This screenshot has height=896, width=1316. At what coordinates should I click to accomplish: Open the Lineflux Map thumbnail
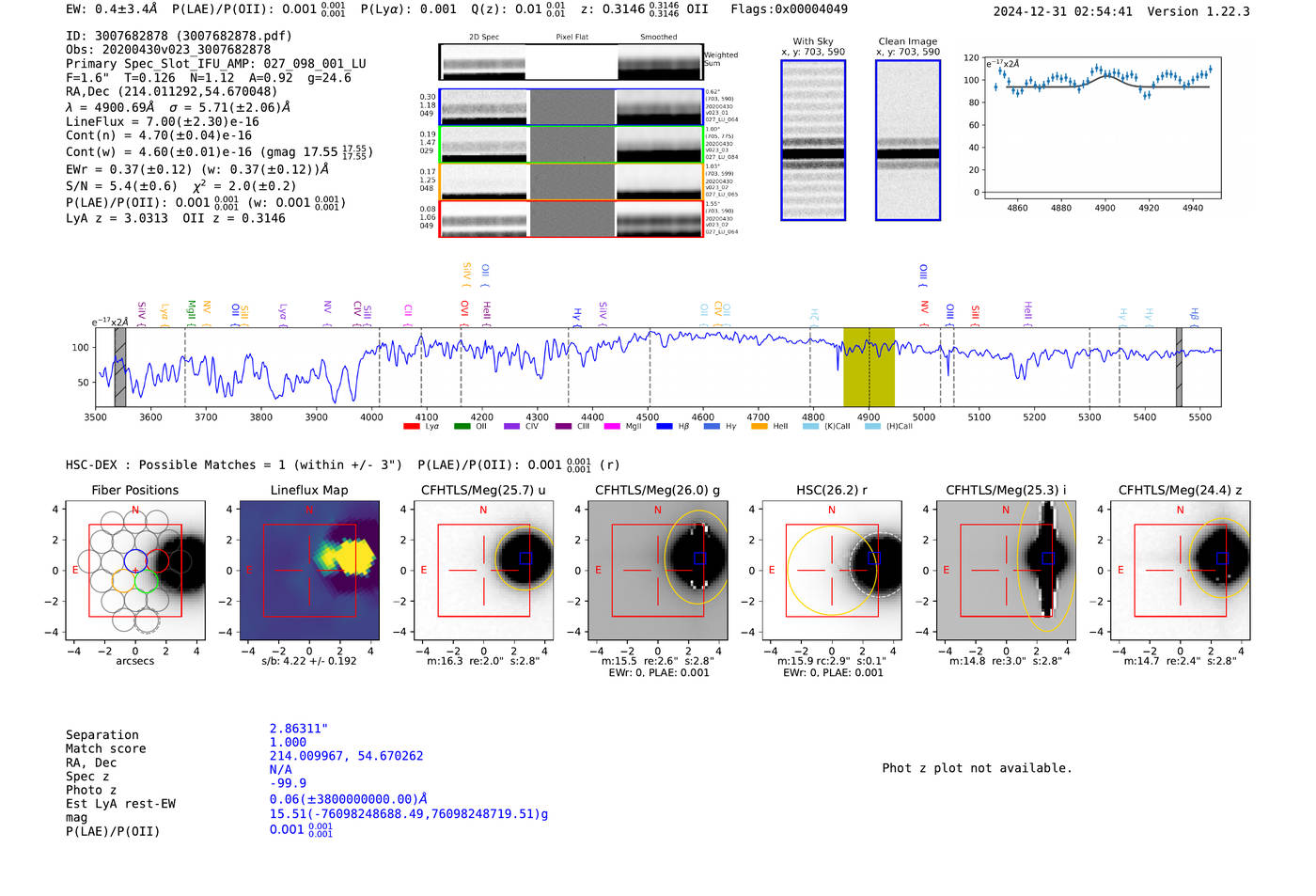[x=309, y=570]
